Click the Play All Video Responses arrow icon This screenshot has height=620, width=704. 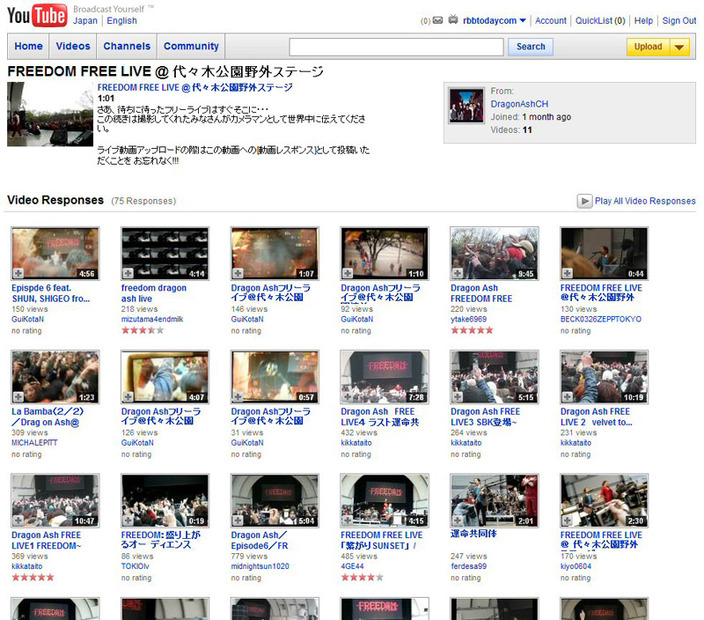click(584, 201)
